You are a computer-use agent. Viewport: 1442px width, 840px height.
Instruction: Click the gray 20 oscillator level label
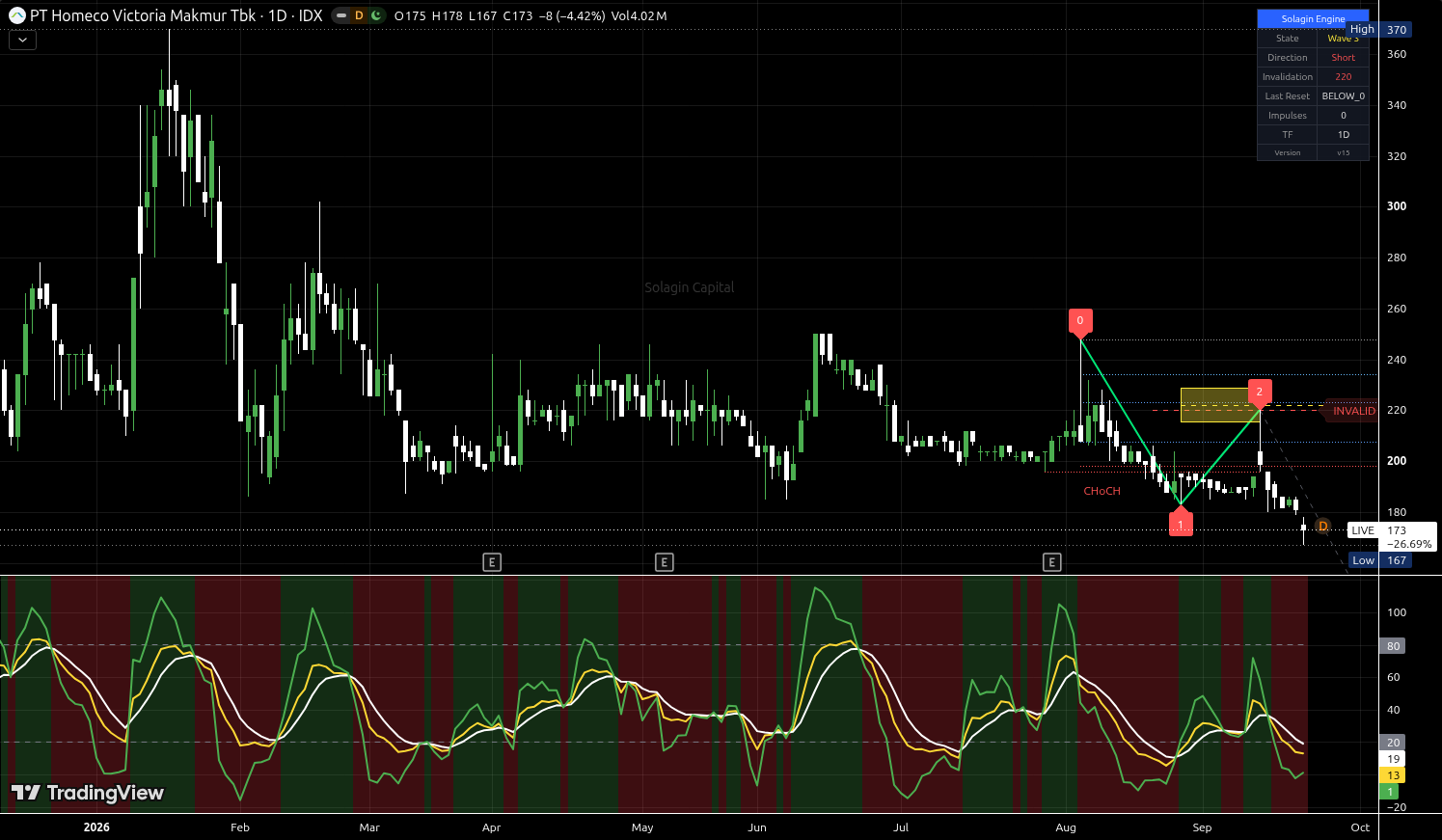click(1393, 743)
